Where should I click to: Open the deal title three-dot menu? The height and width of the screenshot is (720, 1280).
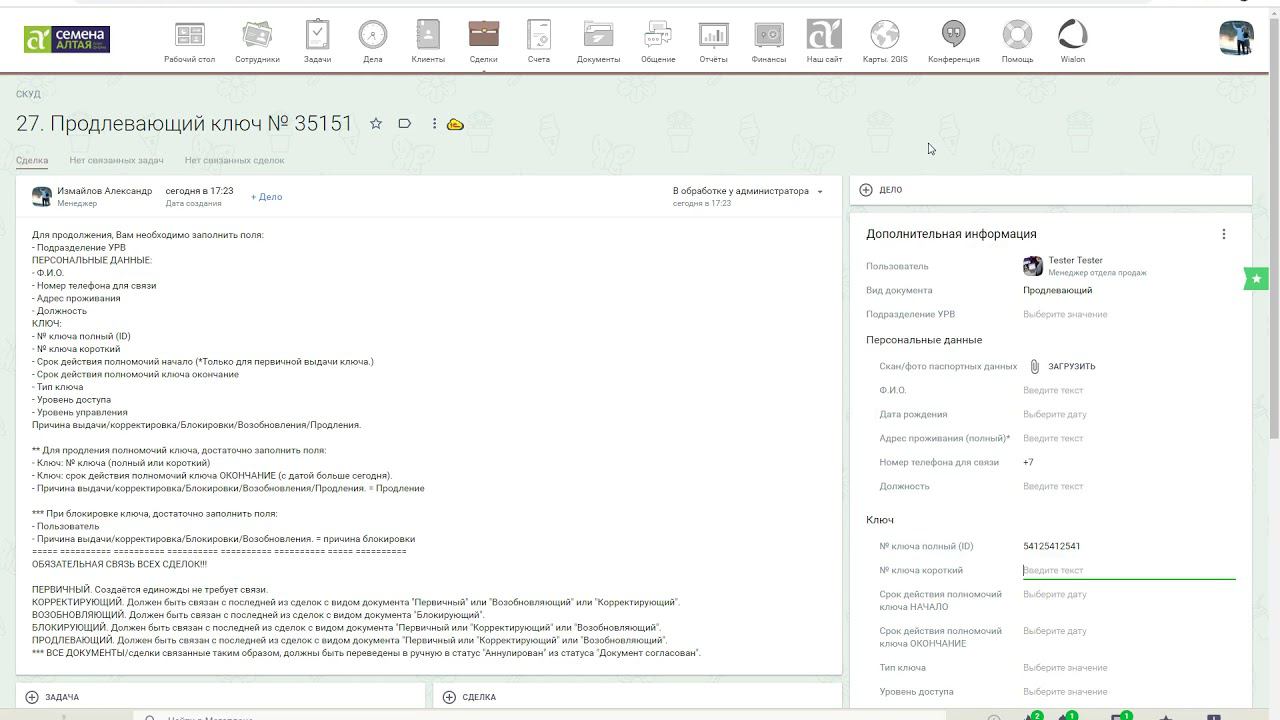(434, 124)
